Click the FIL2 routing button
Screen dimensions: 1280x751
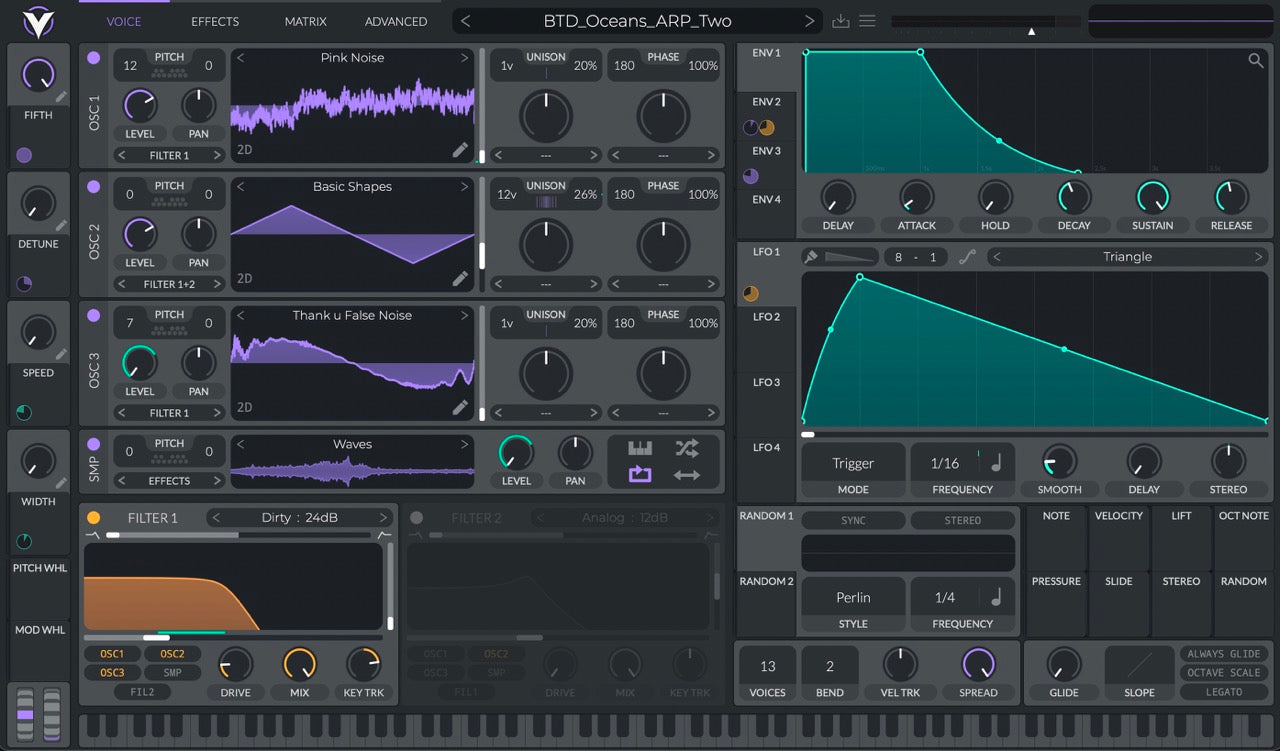click(x=142, y=692)
